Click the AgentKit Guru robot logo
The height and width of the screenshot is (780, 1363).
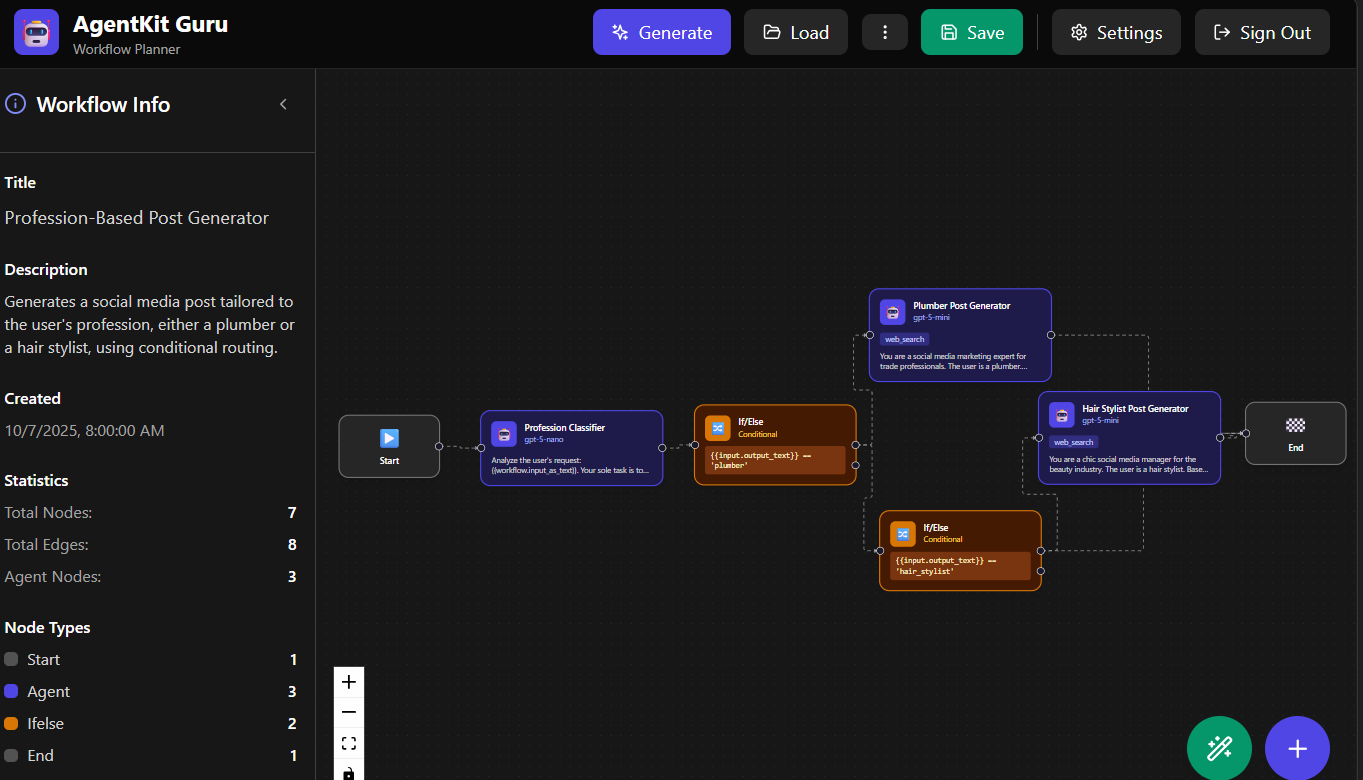point(36,32)
